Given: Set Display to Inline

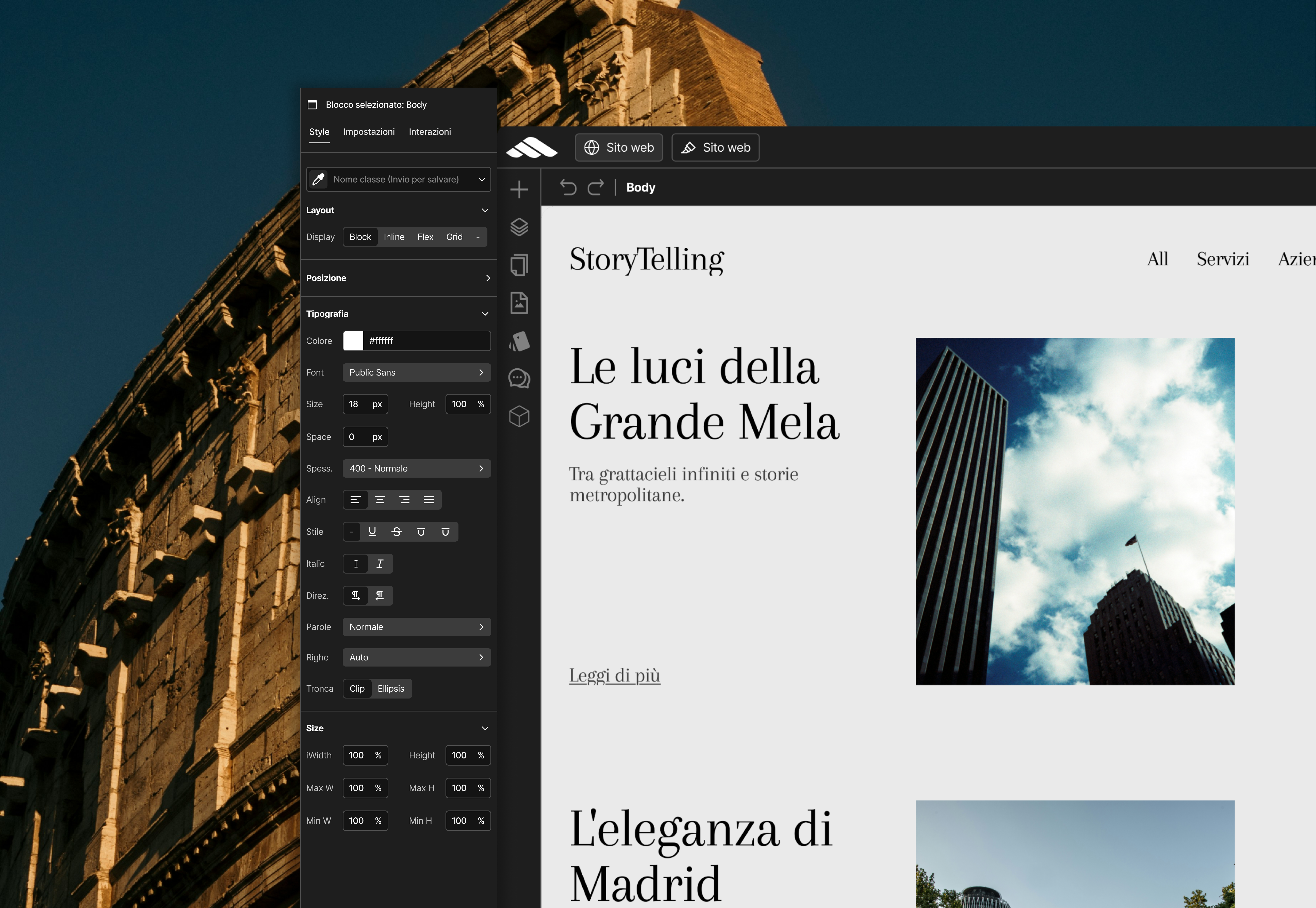Looking at the screenshot, I should (394, 237).
